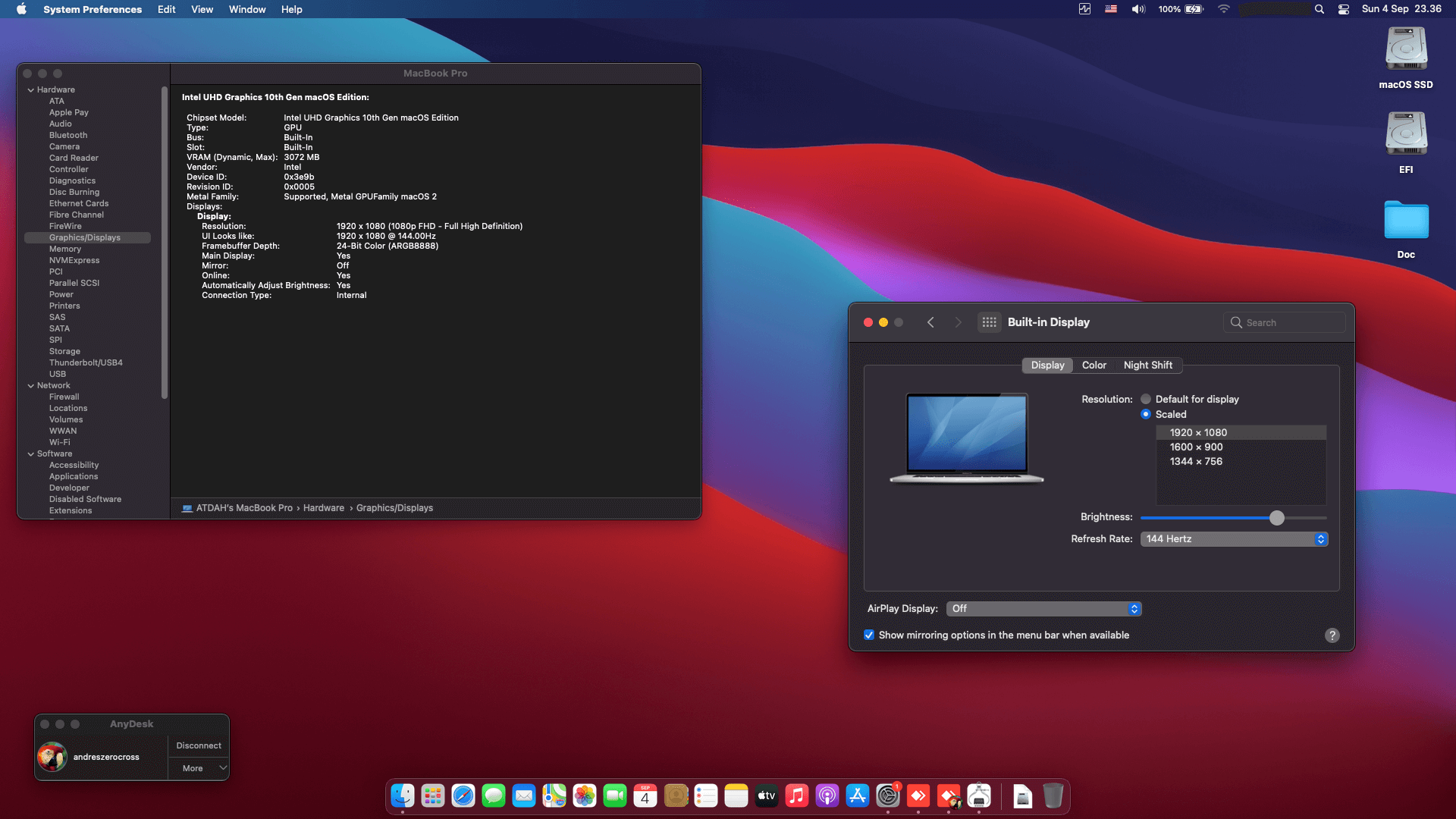
Task: Open Launchpad in the Dock
Action: pyautogui.click(x=433, y=795)
